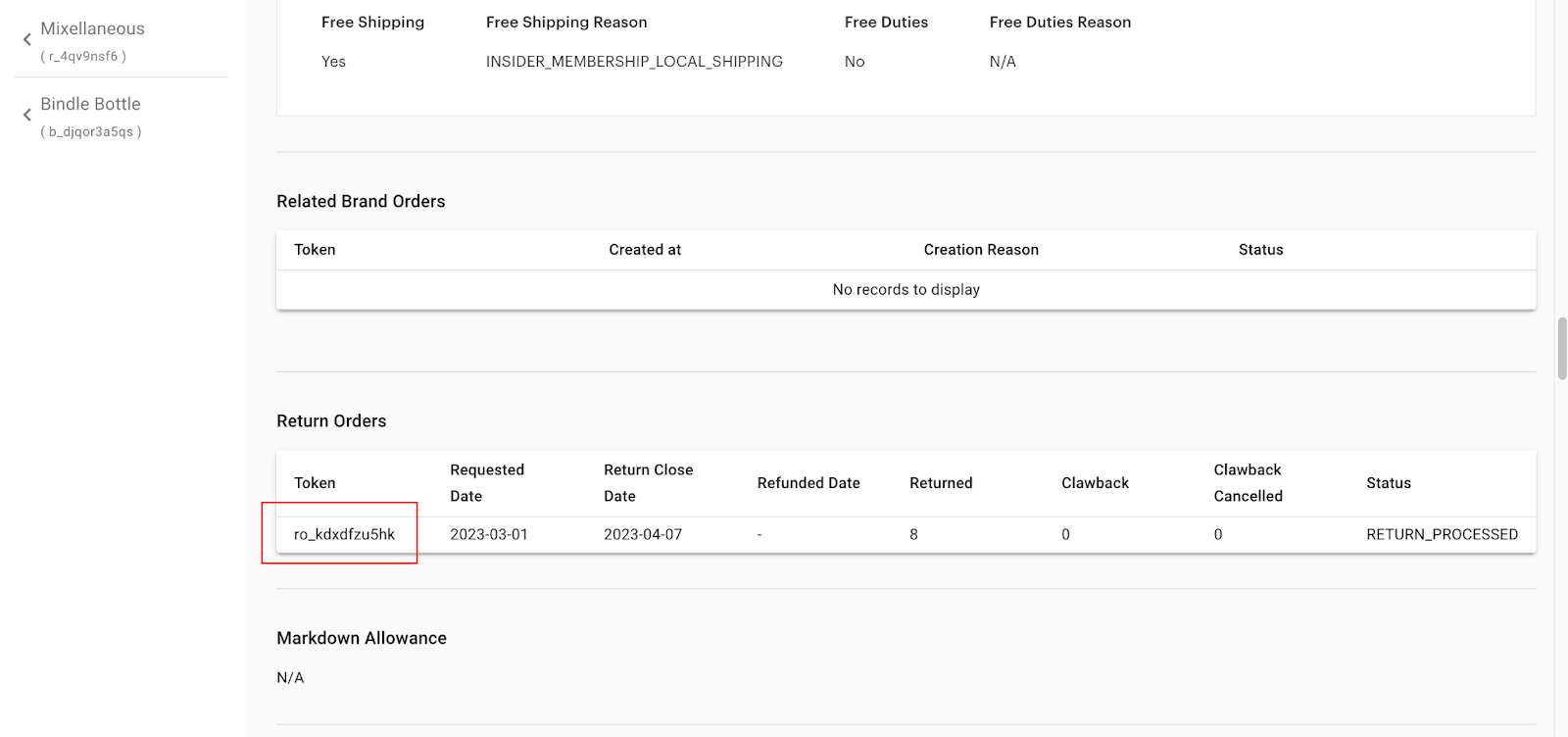1568x737 pixels.
Task: Click the Free Duties Reason N/A value
Action: [x=1003, y=62]
